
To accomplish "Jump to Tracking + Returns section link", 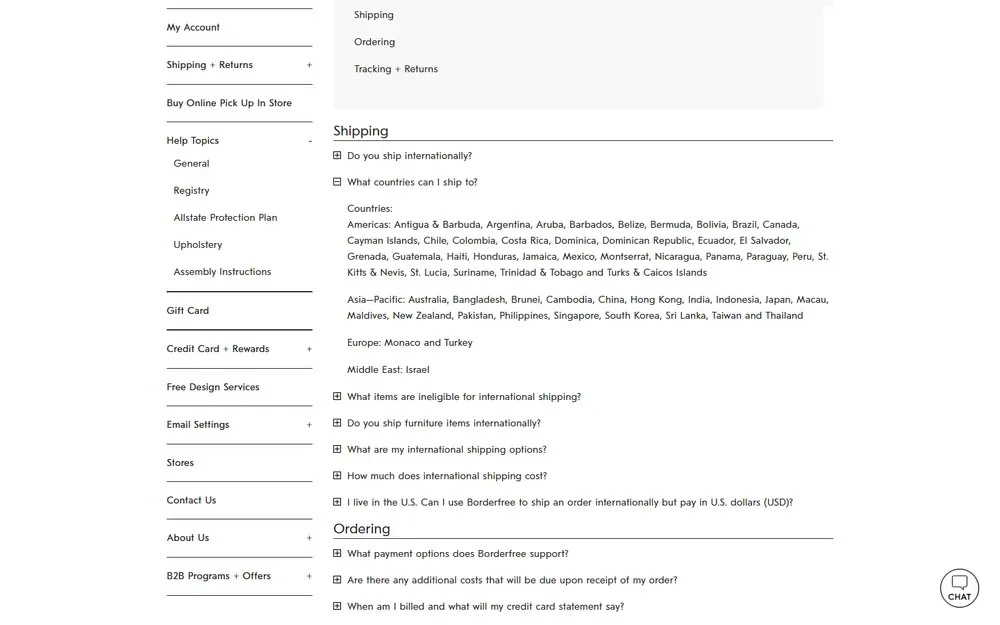I will click(x=396, y=69).
